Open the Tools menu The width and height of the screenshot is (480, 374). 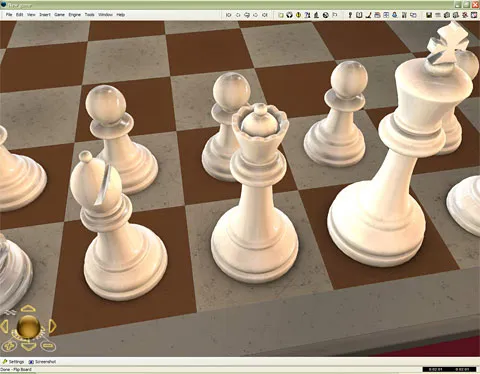89,15
